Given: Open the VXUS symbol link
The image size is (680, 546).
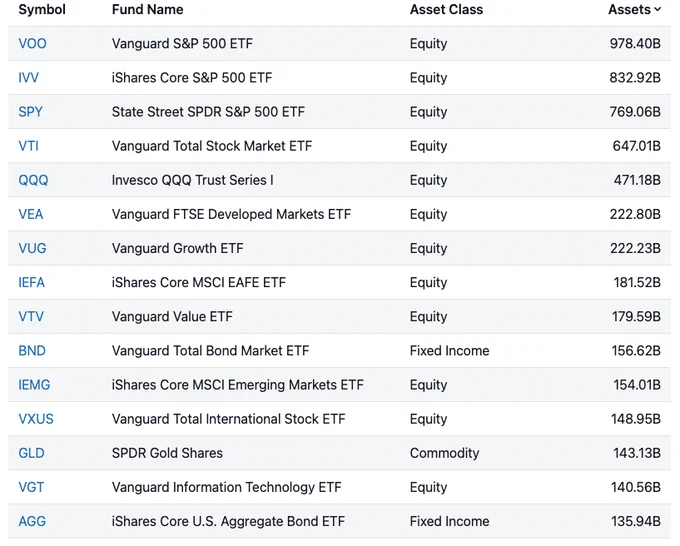Looking at the screenshot, I should [x=36, y=419].
